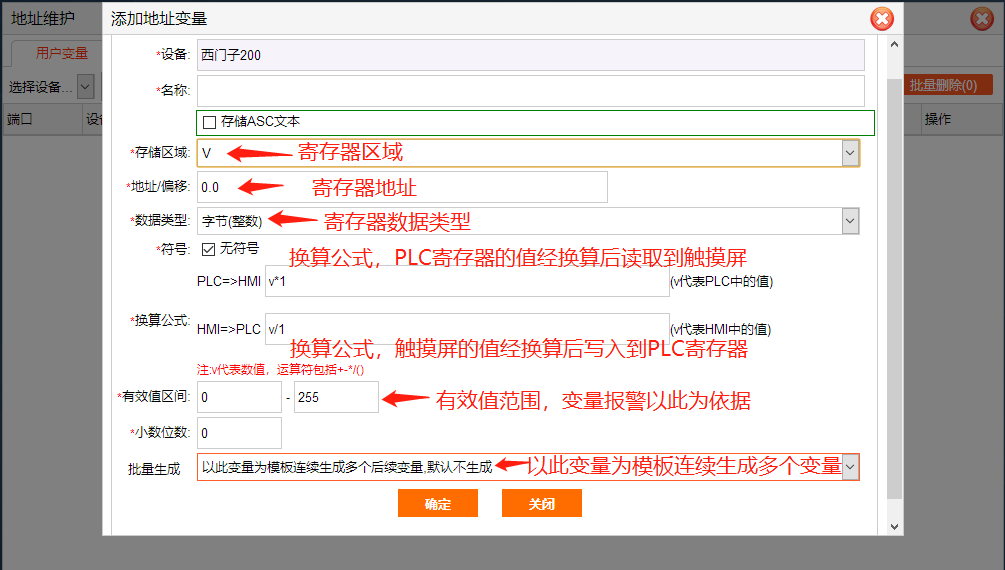The height and width of the screenshot is (570, 1005).
Task: Close the 地址维护 background window
Action: 981,19
